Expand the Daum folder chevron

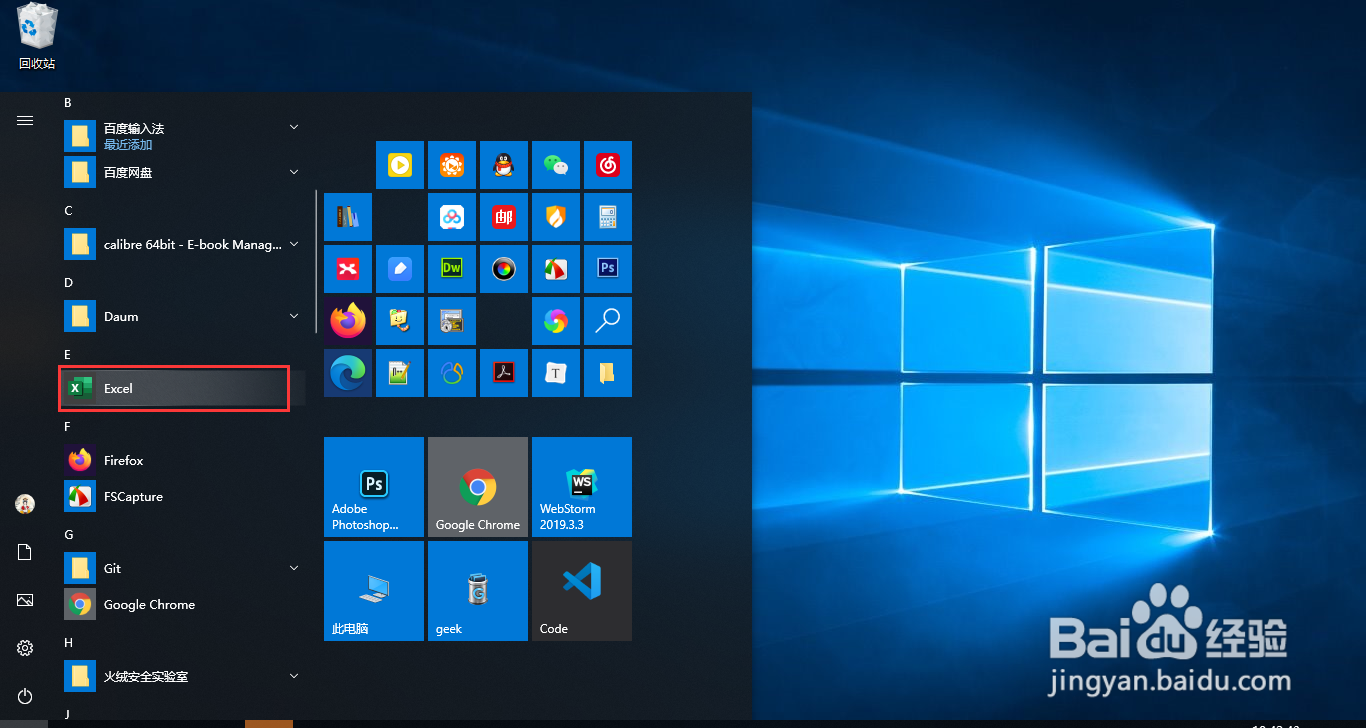[294, 316]
